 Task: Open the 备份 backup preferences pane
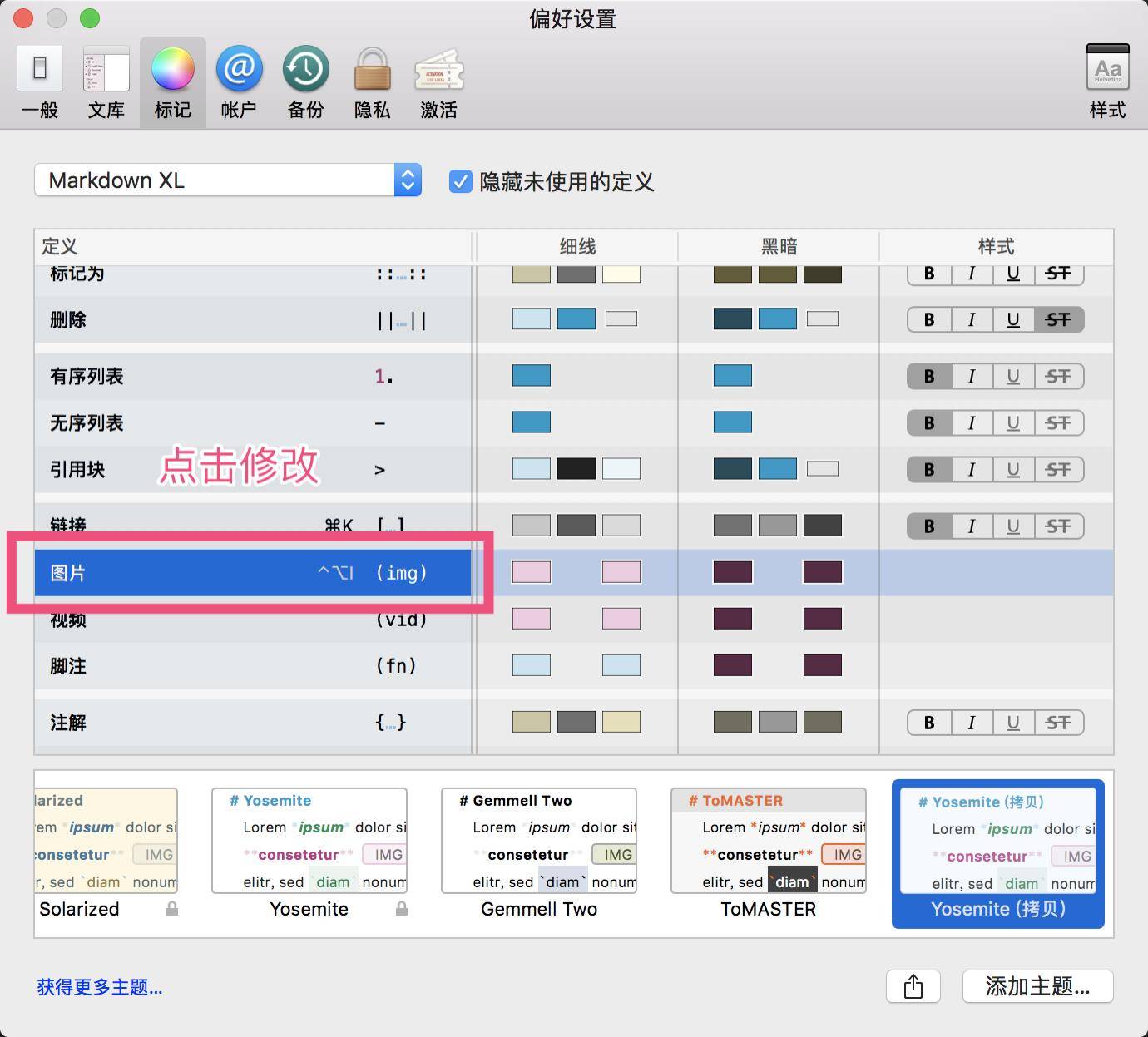coord(305,82)
